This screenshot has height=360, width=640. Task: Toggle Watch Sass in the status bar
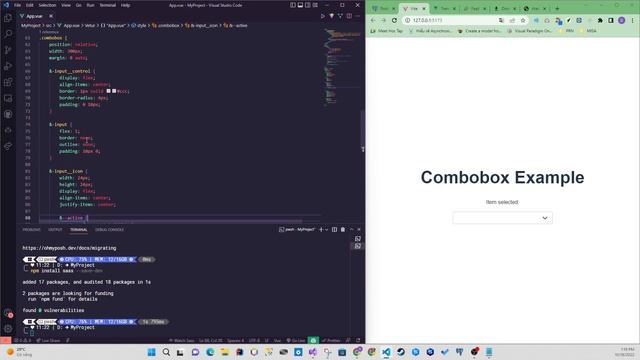pos(182,340)
